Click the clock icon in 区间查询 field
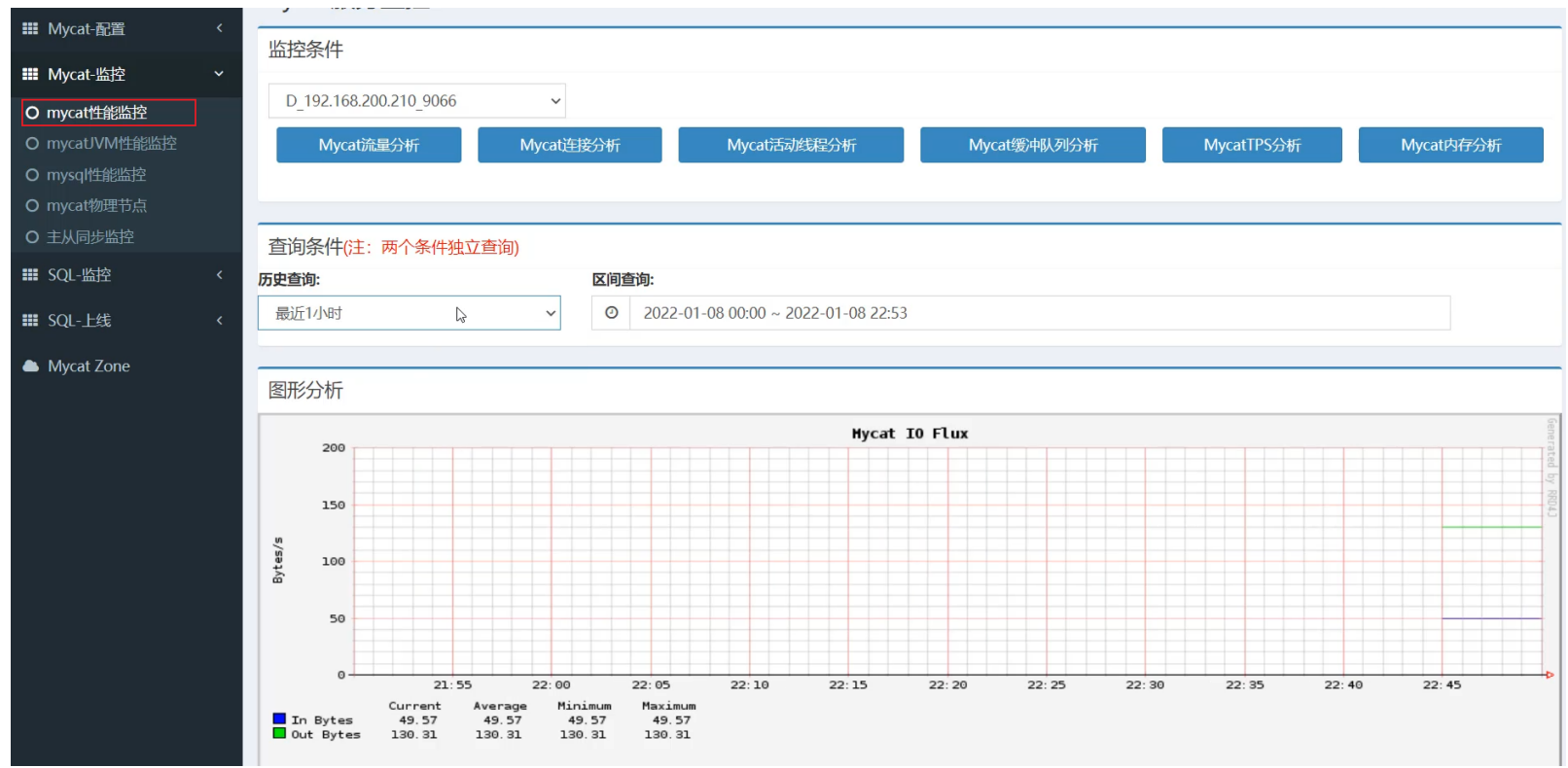The image size is (1568, 768). coord(611,313)
